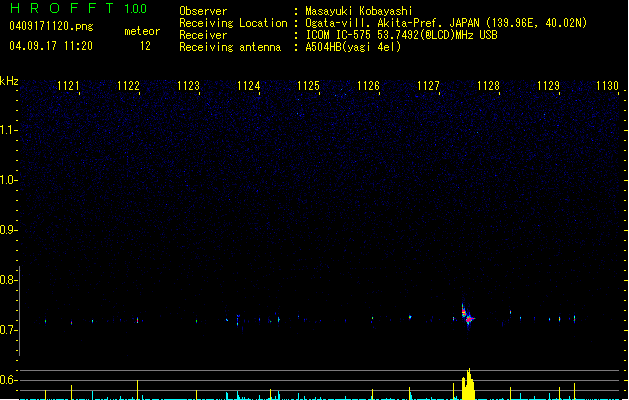
Task: Click the date stamp 04.09.17 11:20
Action: [x=51, y=46]
